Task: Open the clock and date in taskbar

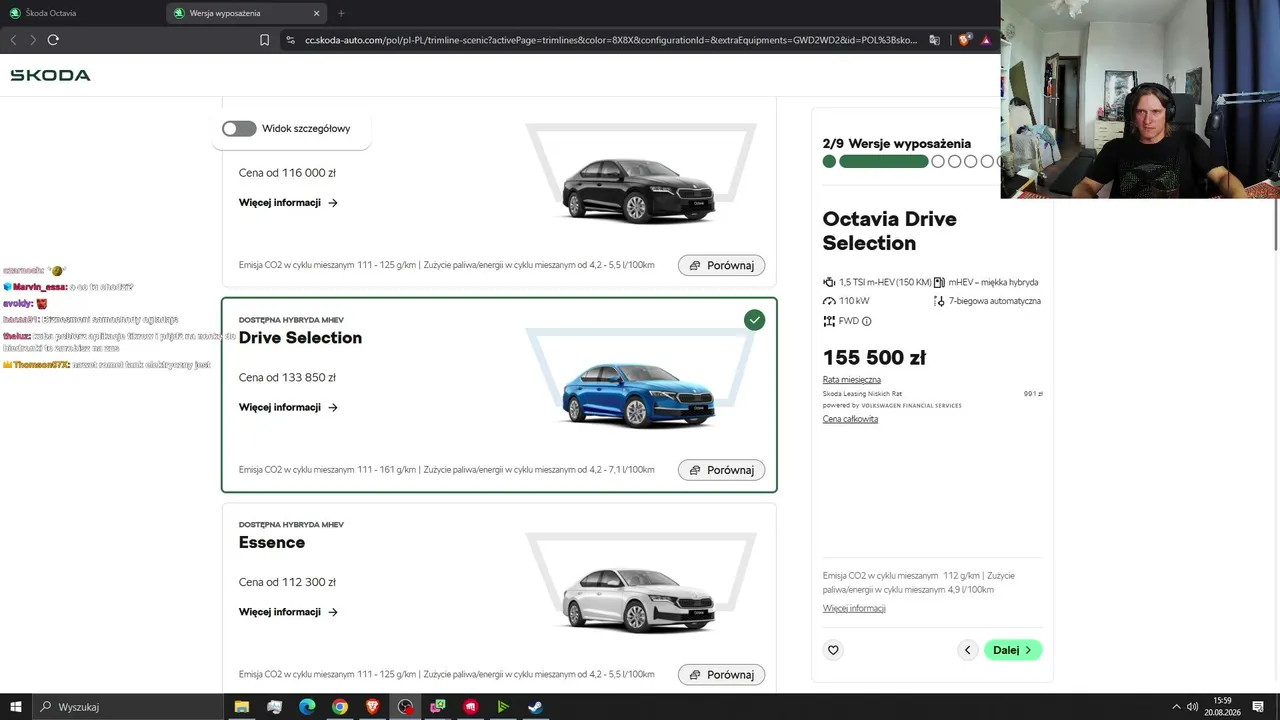Action: 1222,707
